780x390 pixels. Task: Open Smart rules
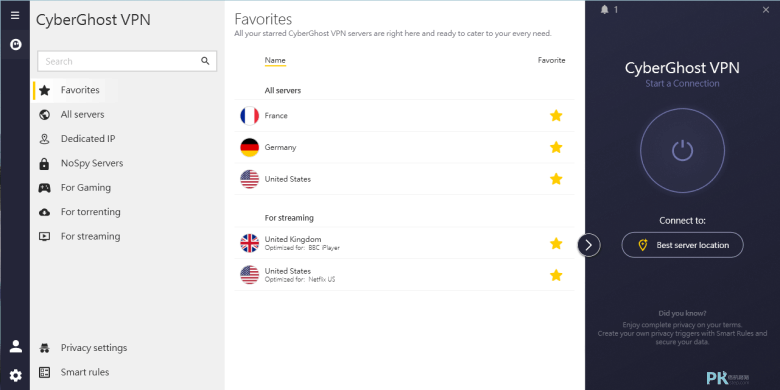pos(85,372)
